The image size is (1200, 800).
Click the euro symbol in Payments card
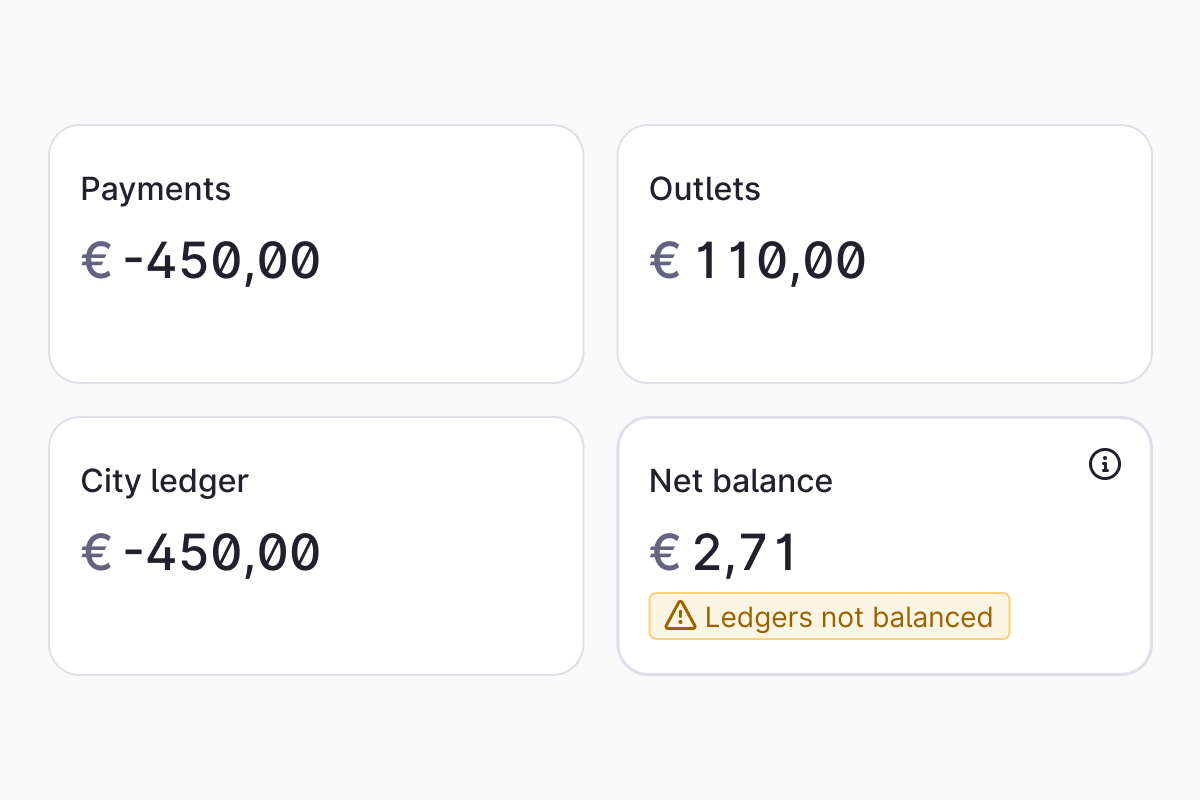click(96, 260)
